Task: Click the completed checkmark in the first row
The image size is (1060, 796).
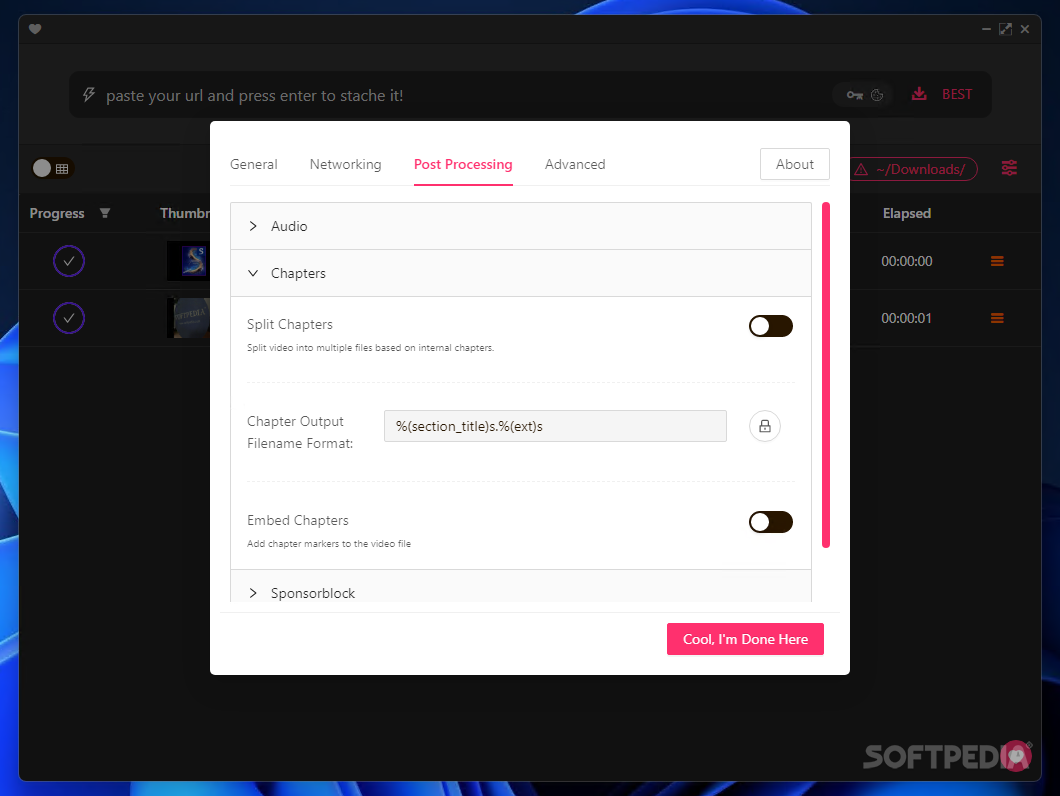Action: pyautogui.click(x=69, y=261)
